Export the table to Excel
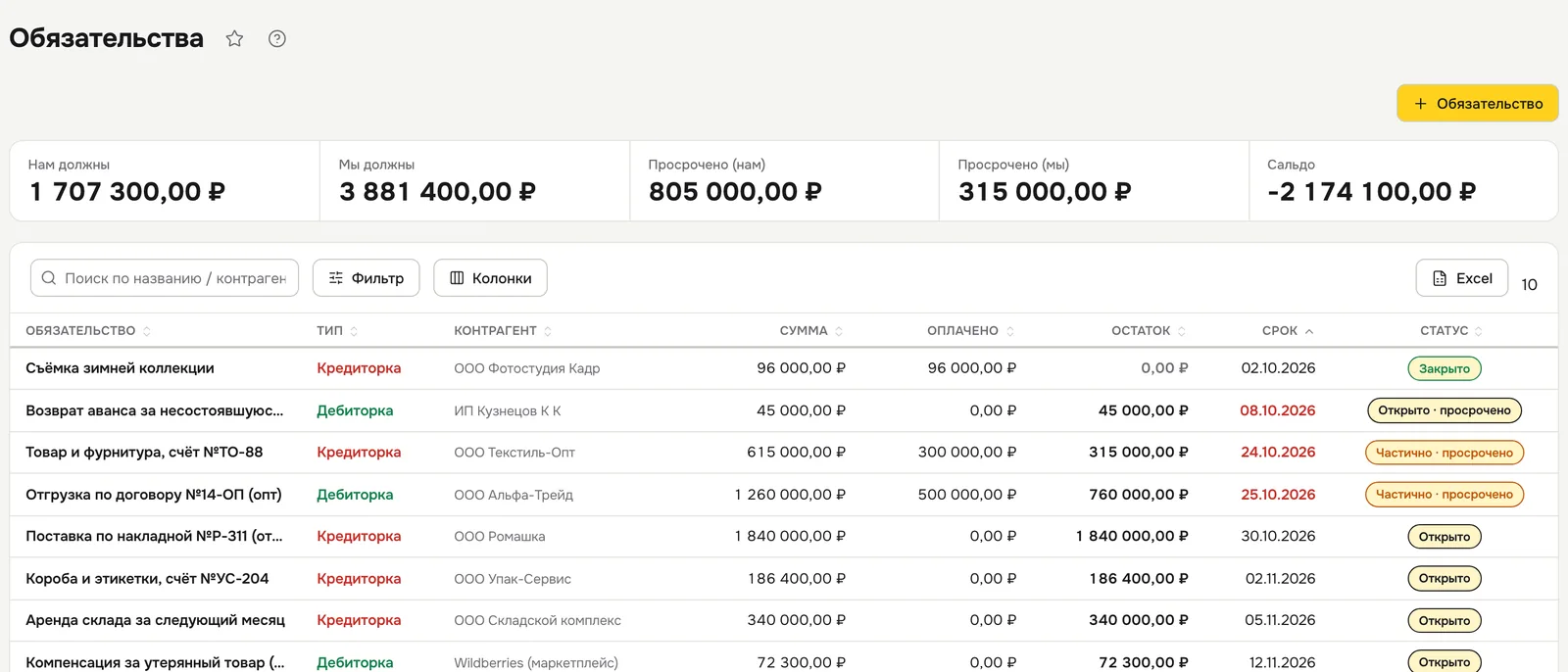 (1462, 278)
